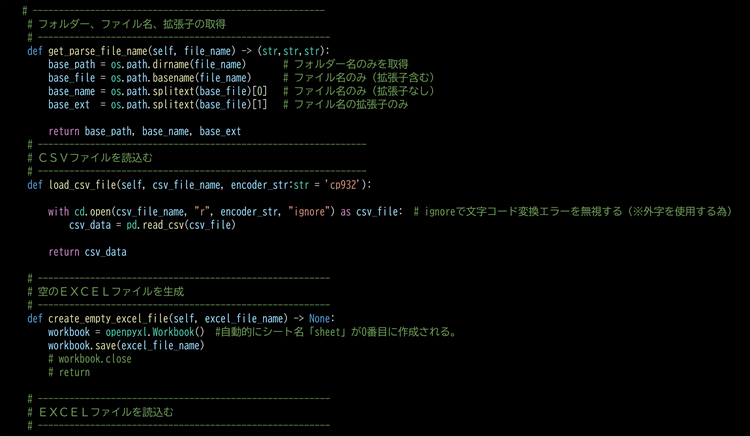Click the commented-out return line
This screenshot has height=437, width=750.
(x=69, y=372)
